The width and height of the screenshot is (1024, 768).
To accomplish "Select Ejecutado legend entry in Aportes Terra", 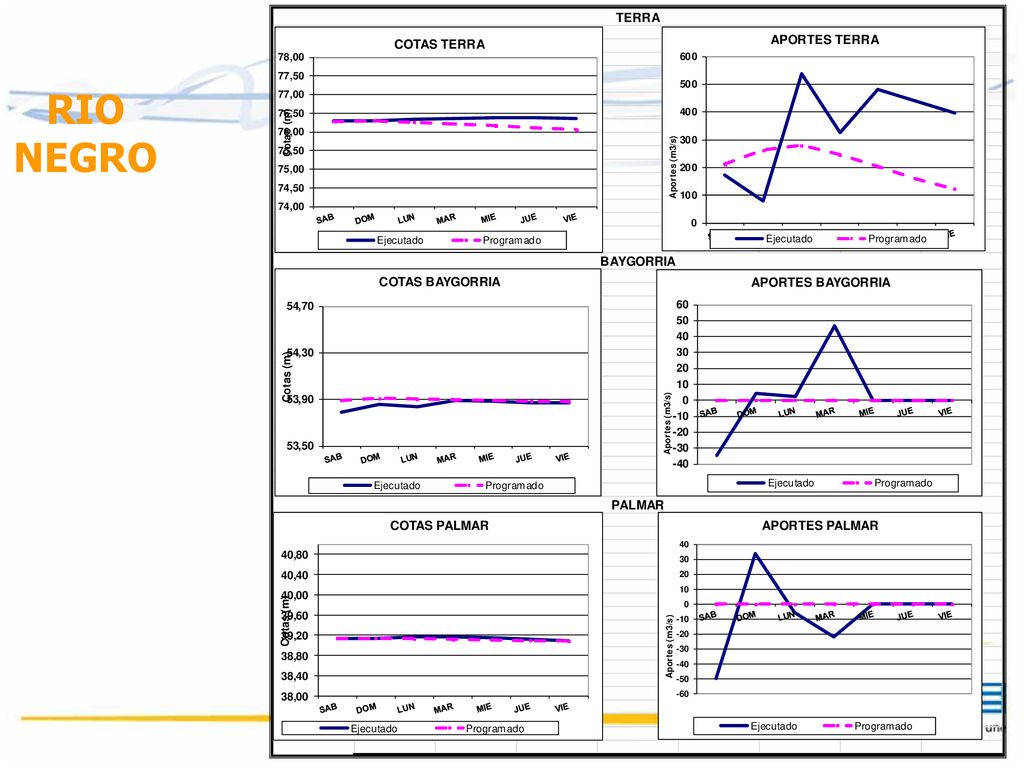I will click(x=774, y=239).
